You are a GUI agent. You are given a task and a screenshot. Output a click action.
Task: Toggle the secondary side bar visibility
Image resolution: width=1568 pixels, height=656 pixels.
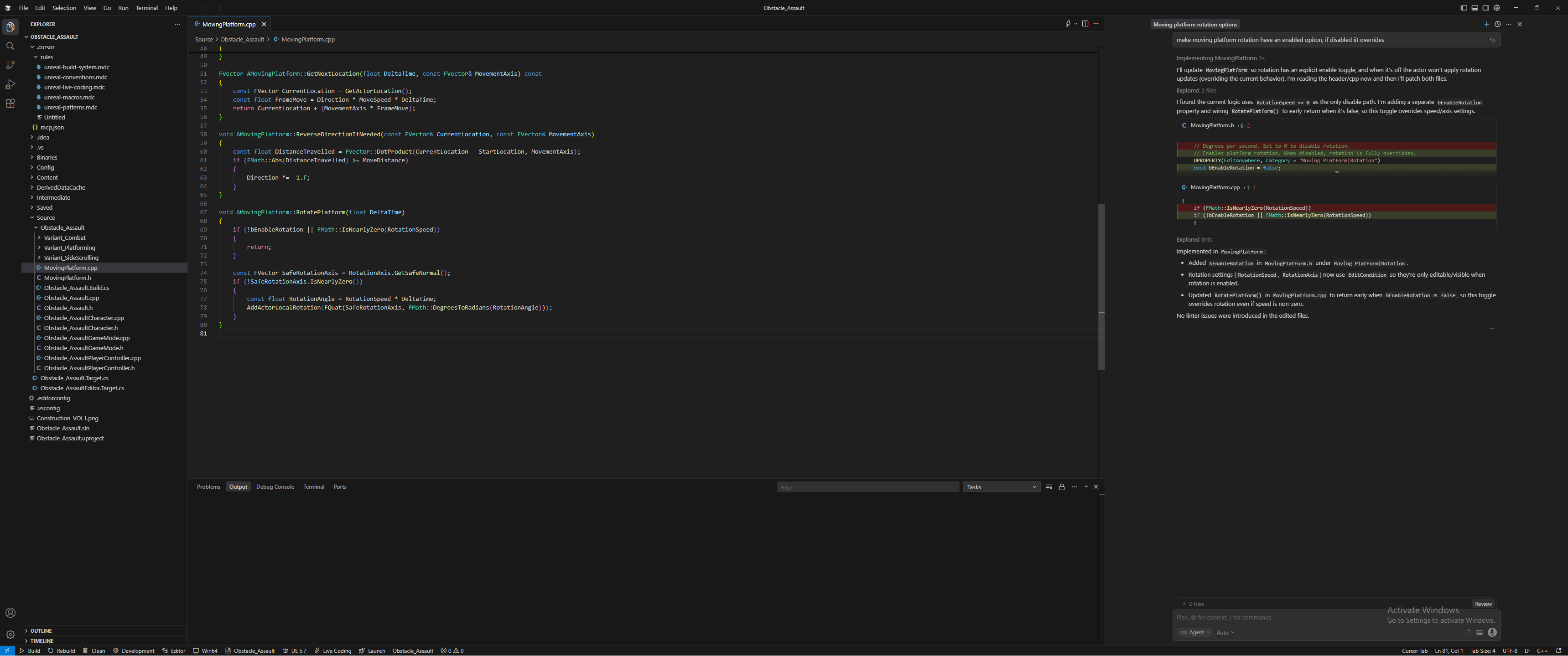pyautogui.click(x=1486, y=7)
